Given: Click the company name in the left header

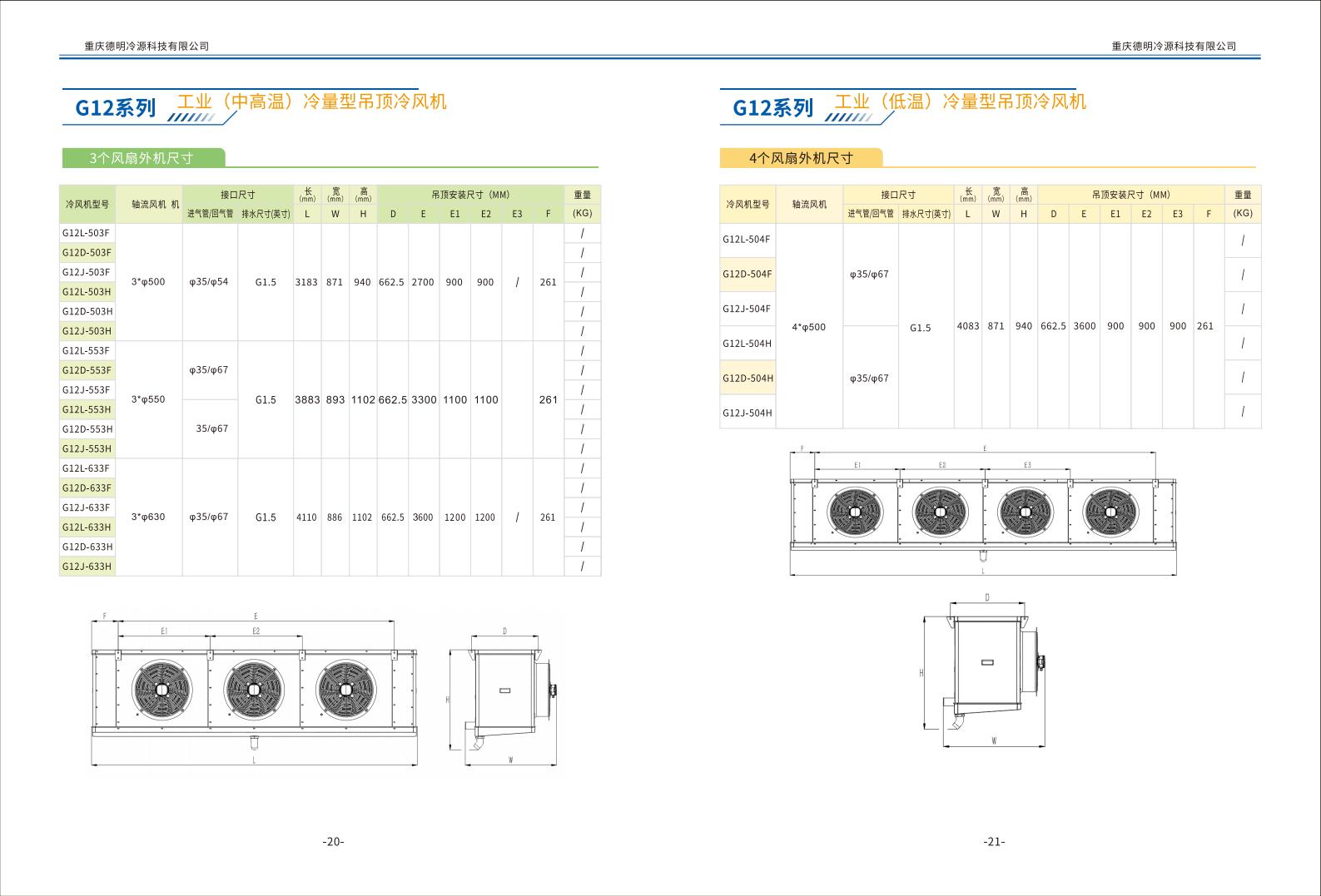Looking at the screenshot, I should coord(147,47).
